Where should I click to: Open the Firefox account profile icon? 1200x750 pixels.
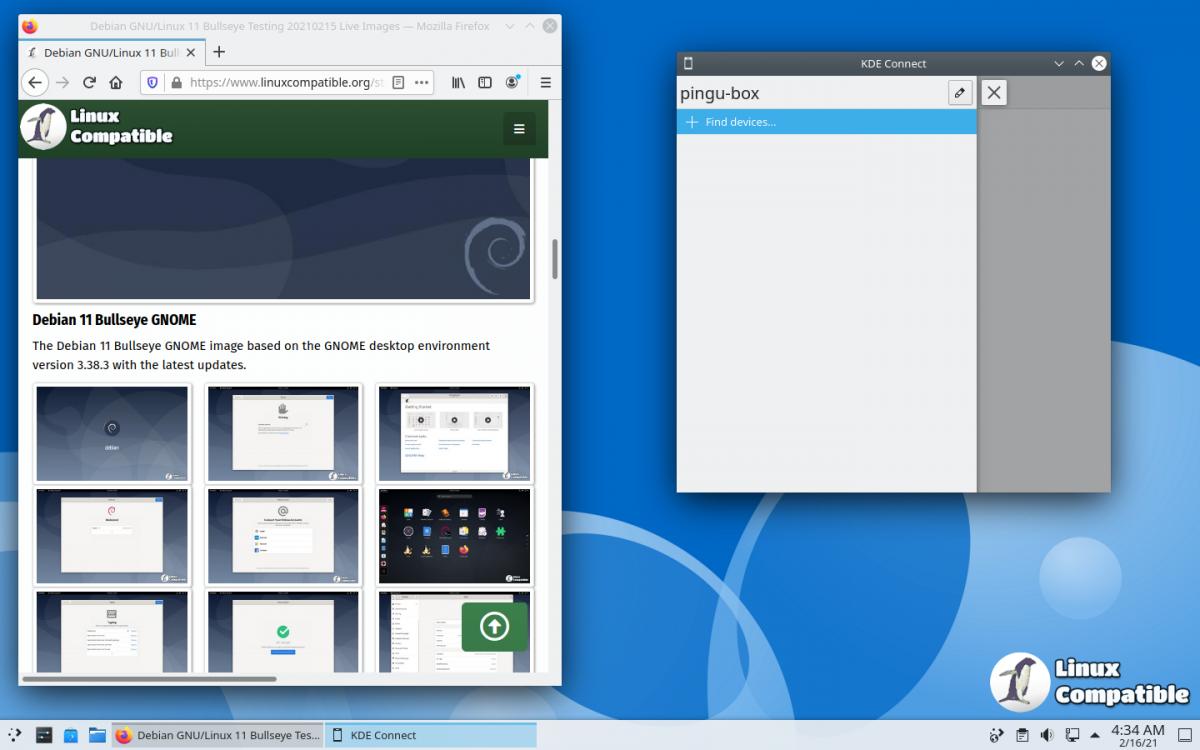513,83
